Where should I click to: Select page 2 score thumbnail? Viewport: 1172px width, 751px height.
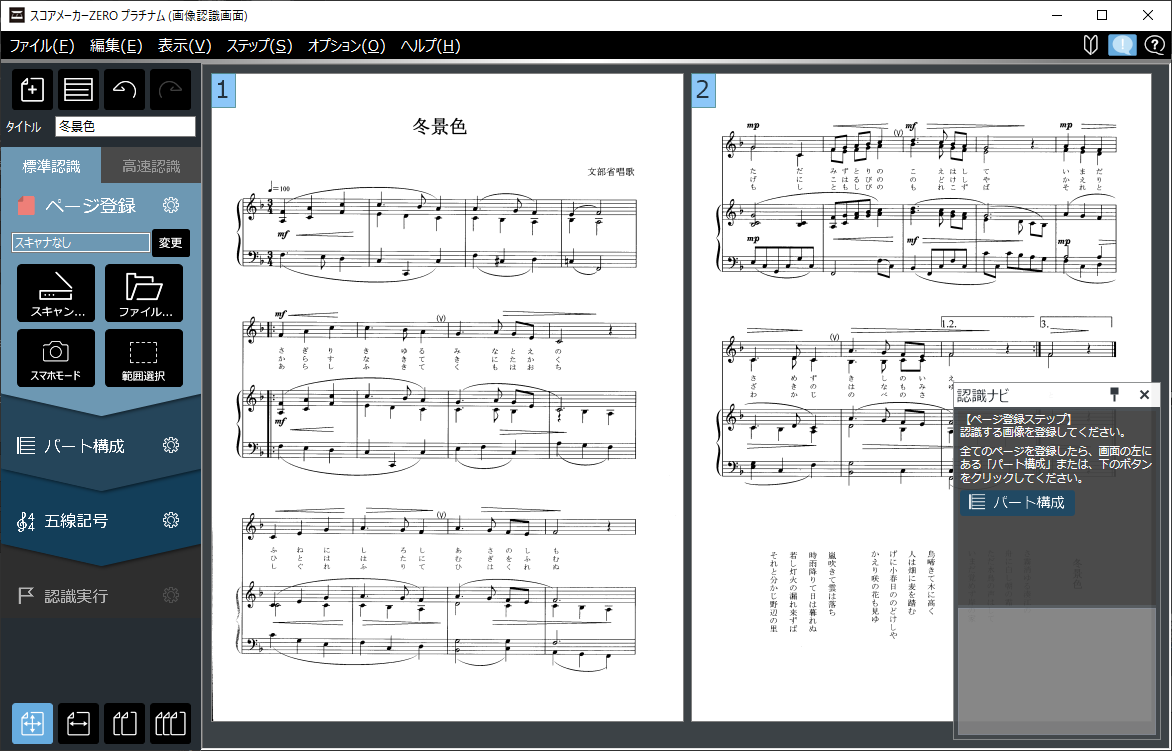coord(921,397)
